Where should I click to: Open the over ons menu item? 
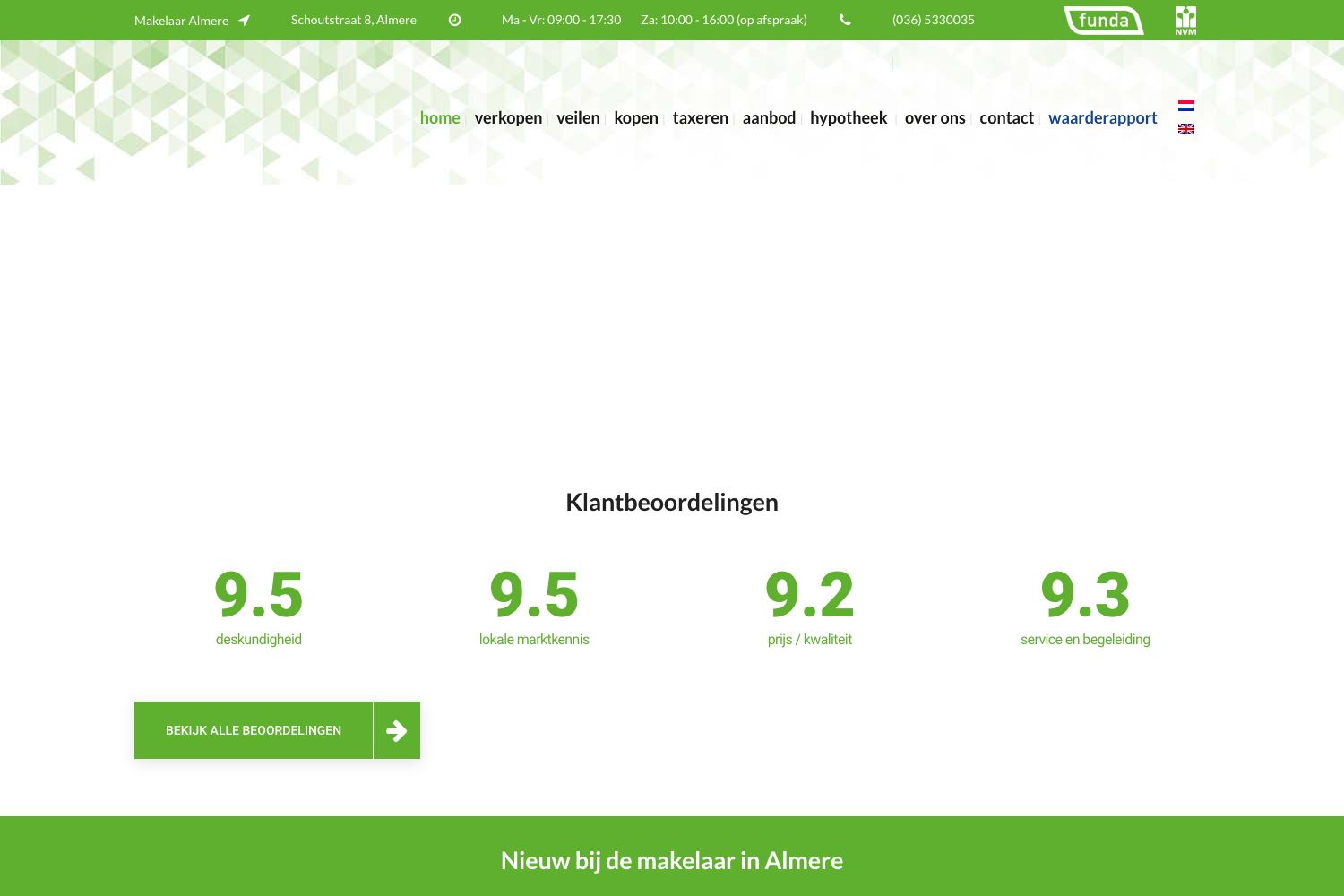[935, 117]
